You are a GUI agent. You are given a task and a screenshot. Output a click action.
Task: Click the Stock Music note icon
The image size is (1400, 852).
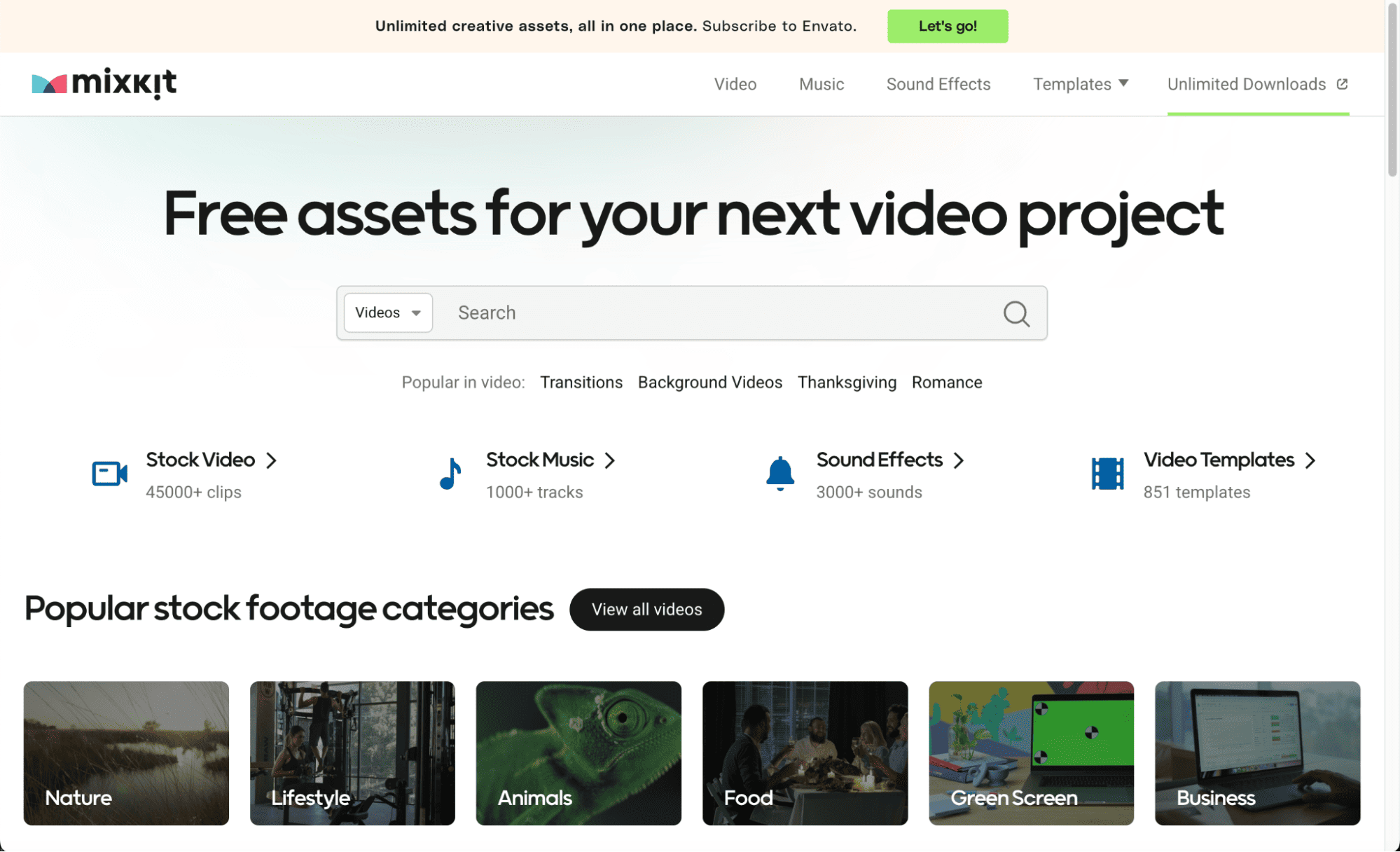tap(450, 474)
